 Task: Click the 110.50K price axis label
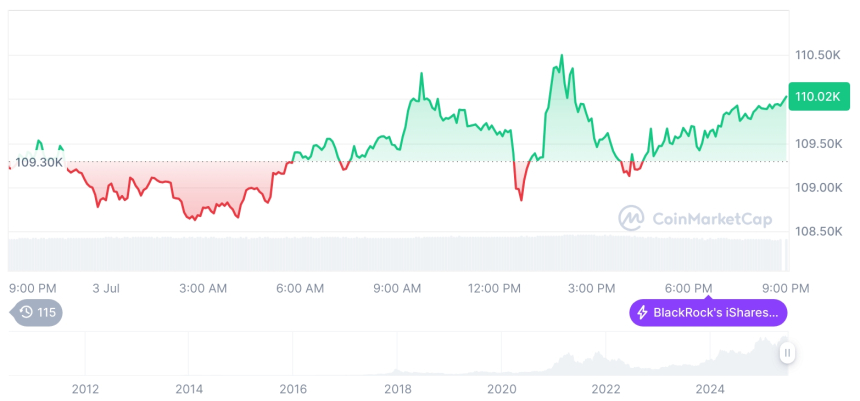point(816,55)
